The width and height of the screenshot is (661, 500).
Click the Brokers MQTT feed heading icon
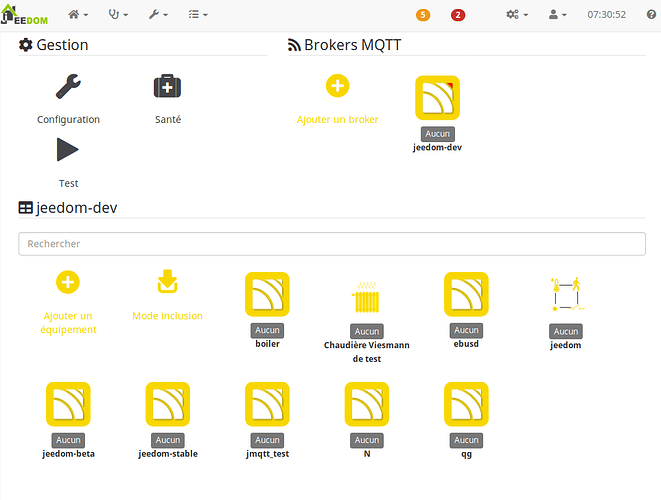294,45
